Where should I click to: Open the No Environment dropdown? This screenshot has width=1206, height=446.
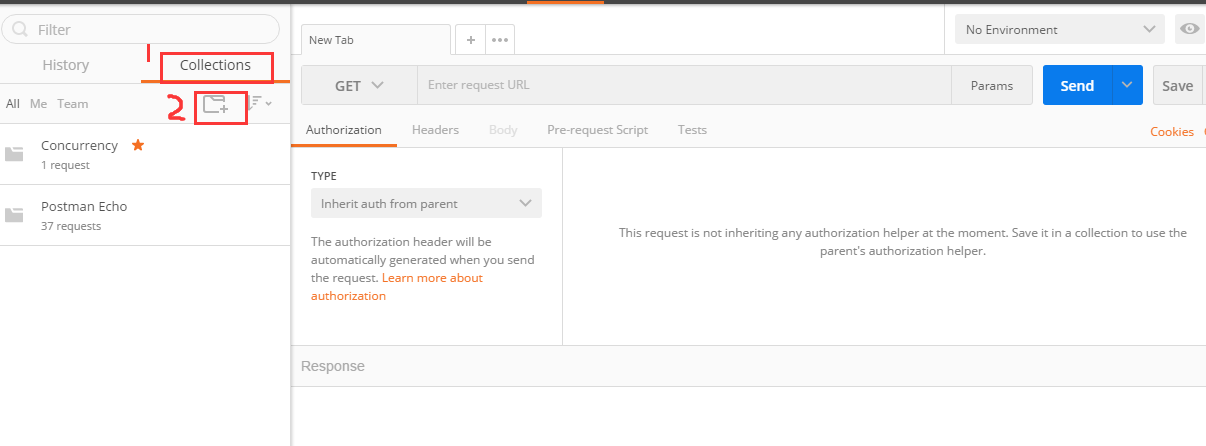coord(1060,30)
